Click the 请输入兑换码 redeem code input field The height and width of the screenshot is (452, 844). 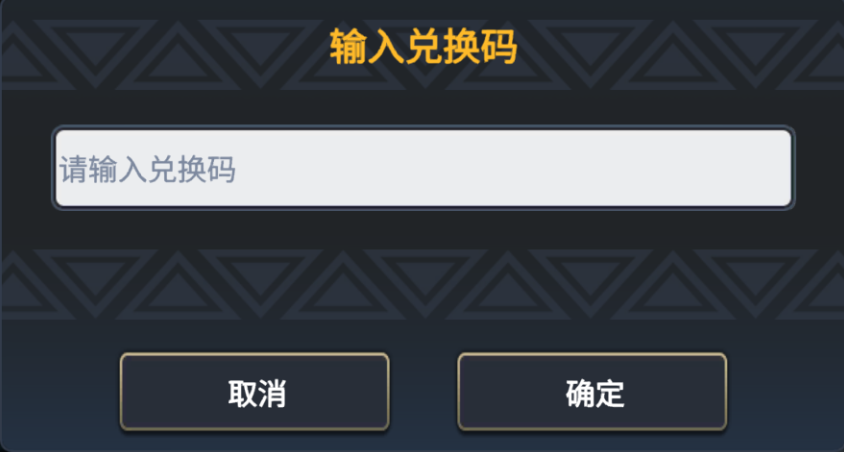423,168
